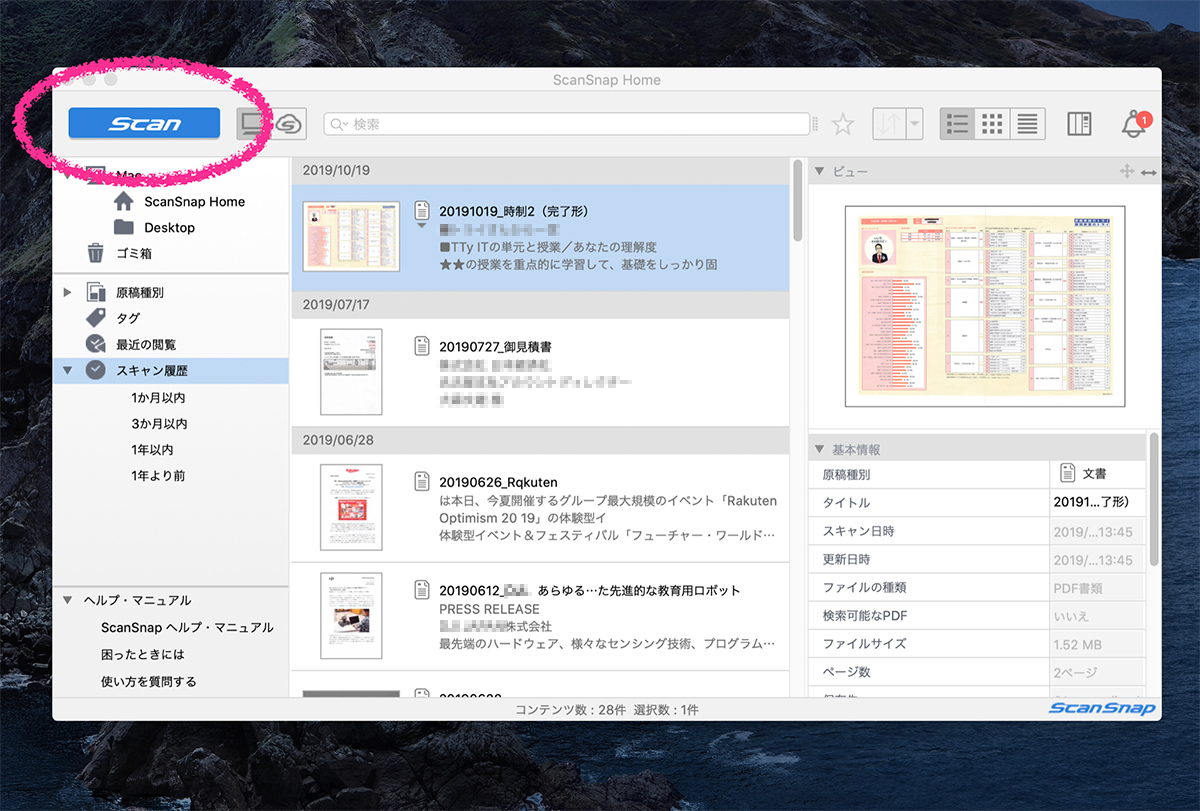1200x811 pixels.
Task: Collapse the スキャン履歴 section
Action: pyautogui.click(x=68, y=370)
